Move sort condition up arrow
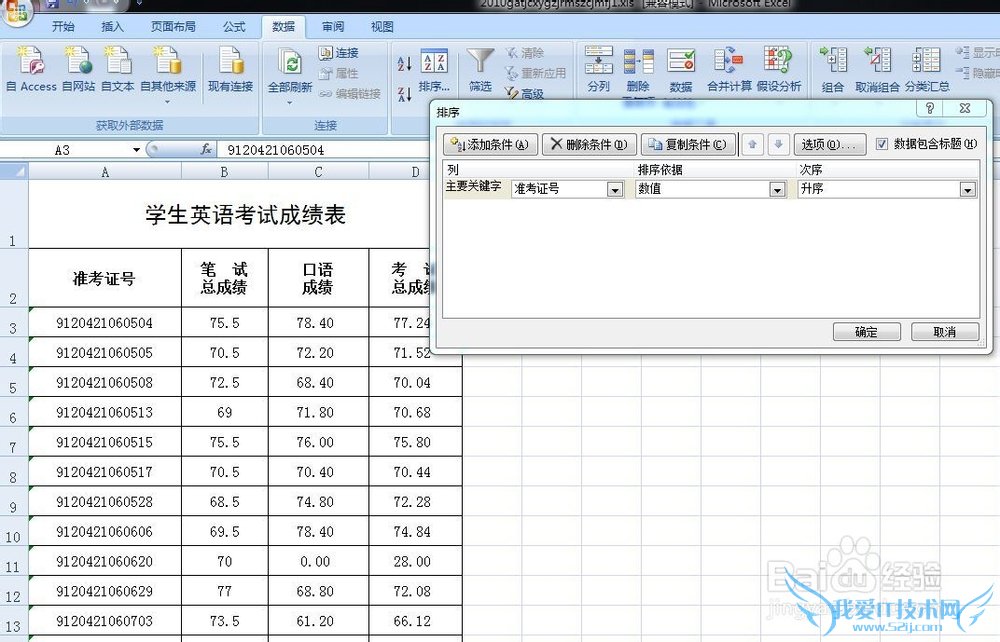The height and width of the screenshot is (642, 1000). (x=753, y=144)
